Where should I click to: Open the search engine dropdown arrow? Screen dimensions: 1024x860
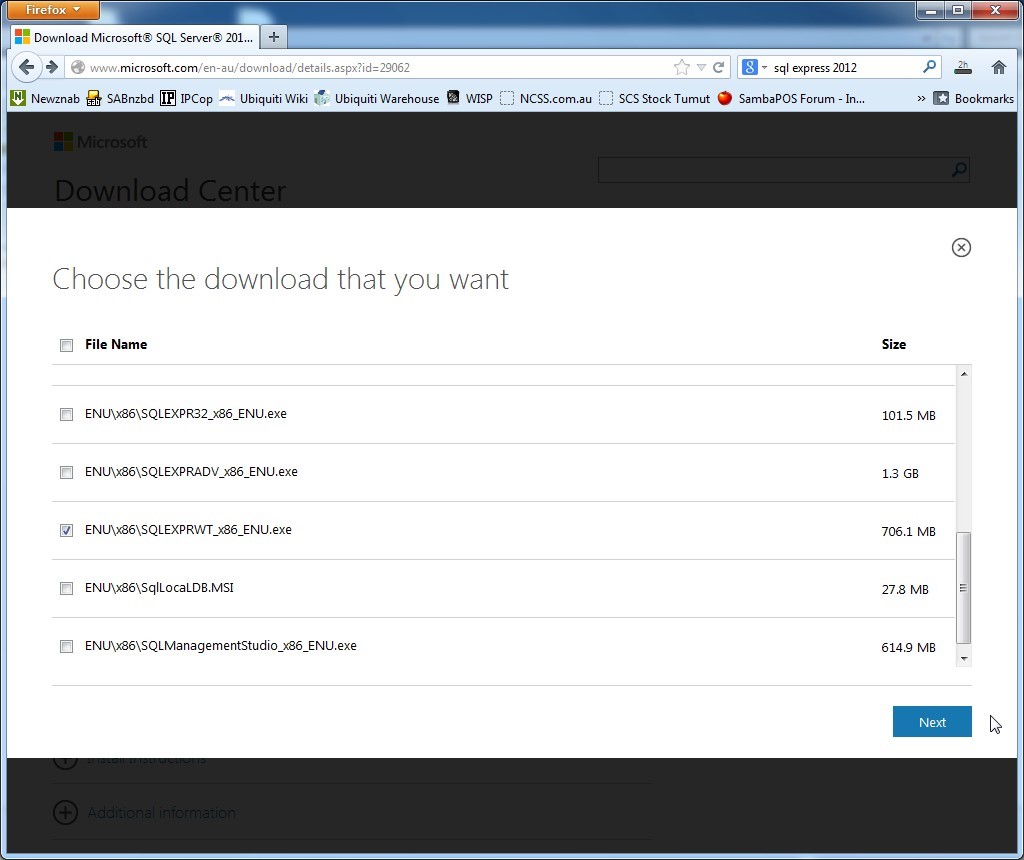pyautogui.click(x=765, y=68)
